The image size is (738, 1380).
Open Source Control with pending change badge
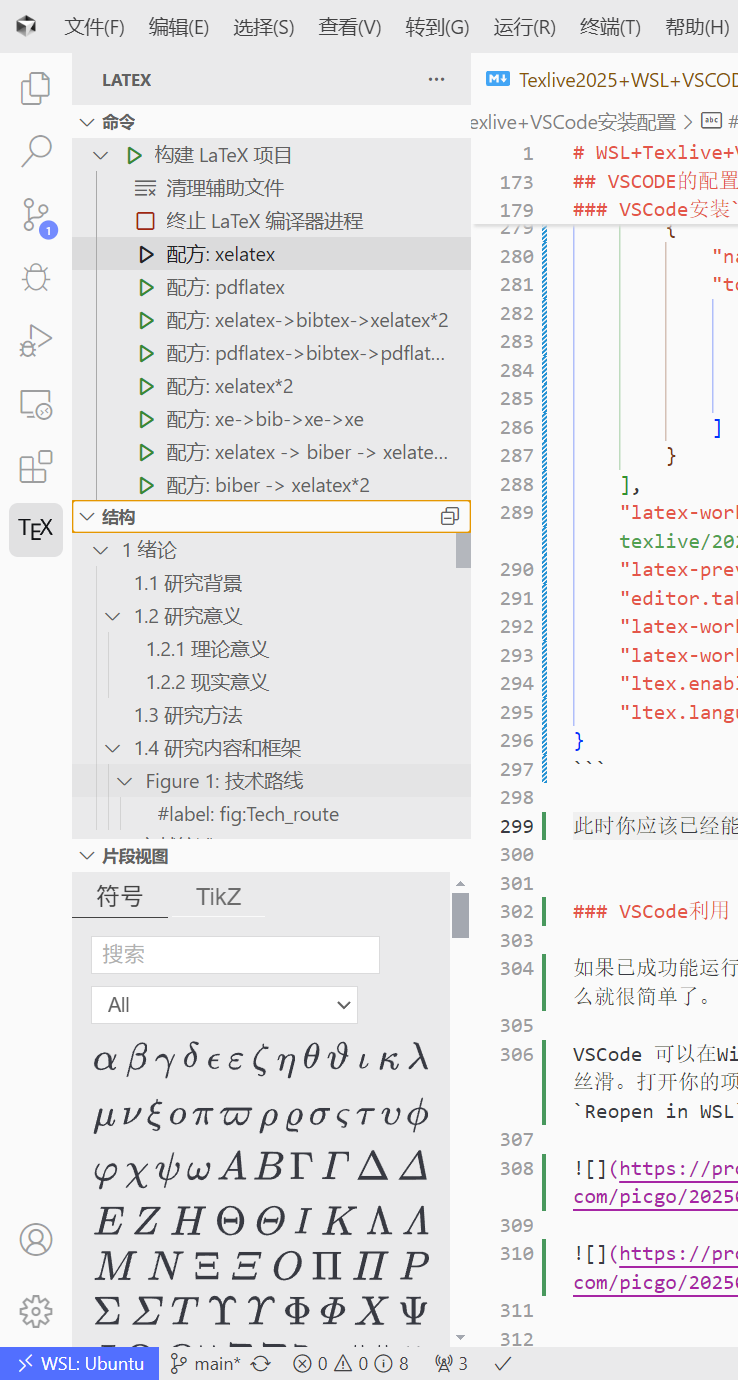click(x=36, y=215)
